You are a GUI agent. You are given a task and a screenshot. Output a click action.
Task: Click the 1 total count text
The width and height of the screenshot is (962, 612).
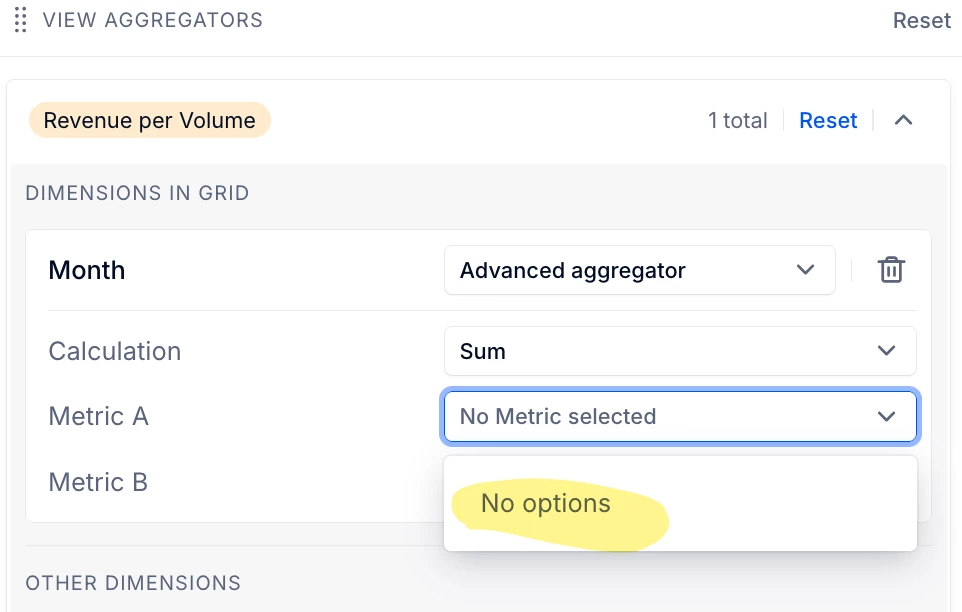(x=737, y=121)
